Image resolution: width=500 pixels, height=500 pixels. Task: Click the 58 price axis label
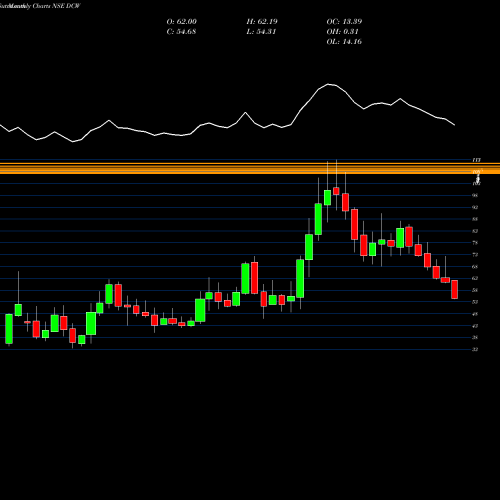475,290
